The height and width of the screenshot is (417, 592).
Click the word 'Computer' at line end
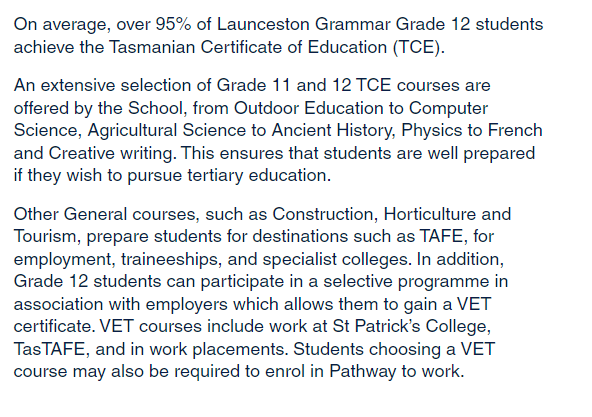448,109
